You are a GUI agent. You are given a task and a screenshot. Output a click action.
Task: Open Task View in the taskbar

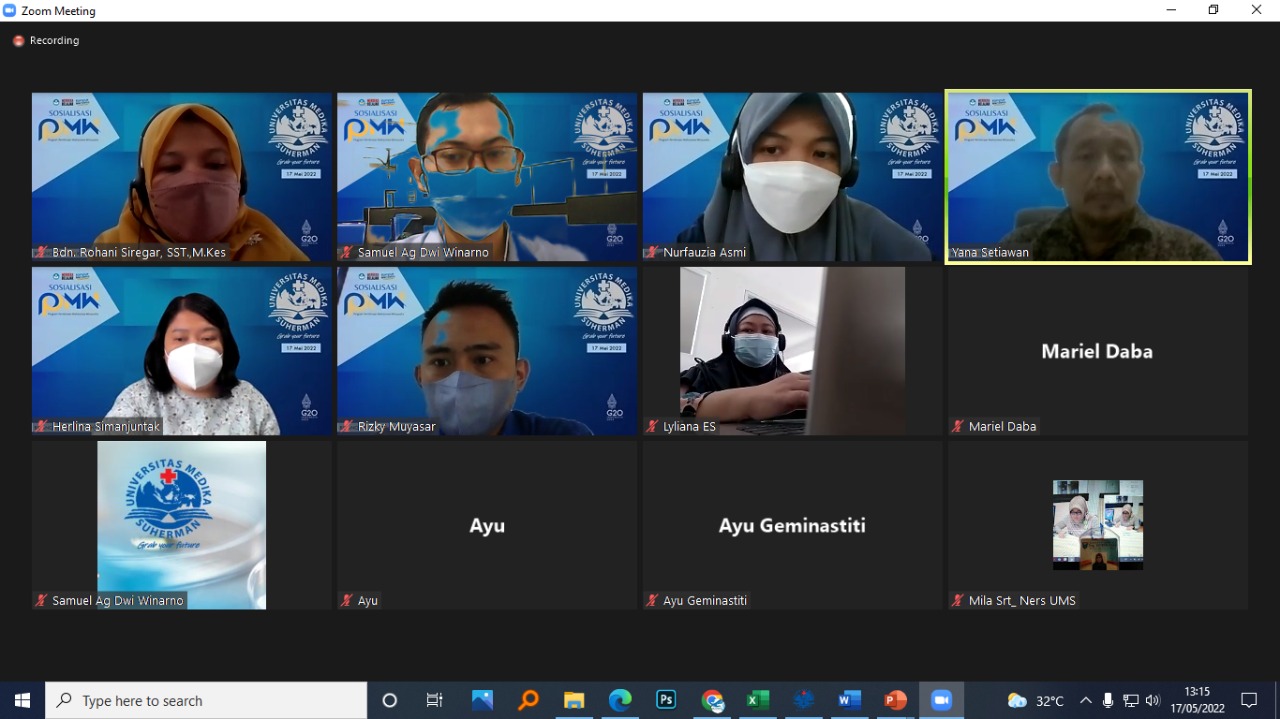[435, 700]
